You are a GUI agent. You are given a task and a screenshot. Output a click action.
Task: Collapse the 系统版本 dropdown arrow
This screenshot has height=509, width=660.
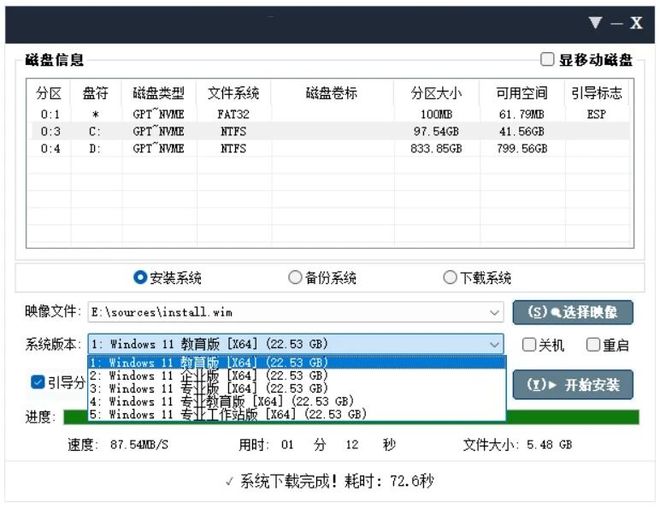(494, 345)
